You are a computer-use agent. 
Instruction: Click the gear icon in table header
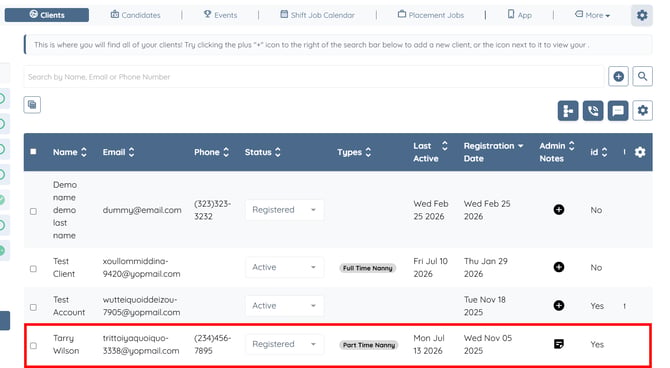(x=640, y=152)
